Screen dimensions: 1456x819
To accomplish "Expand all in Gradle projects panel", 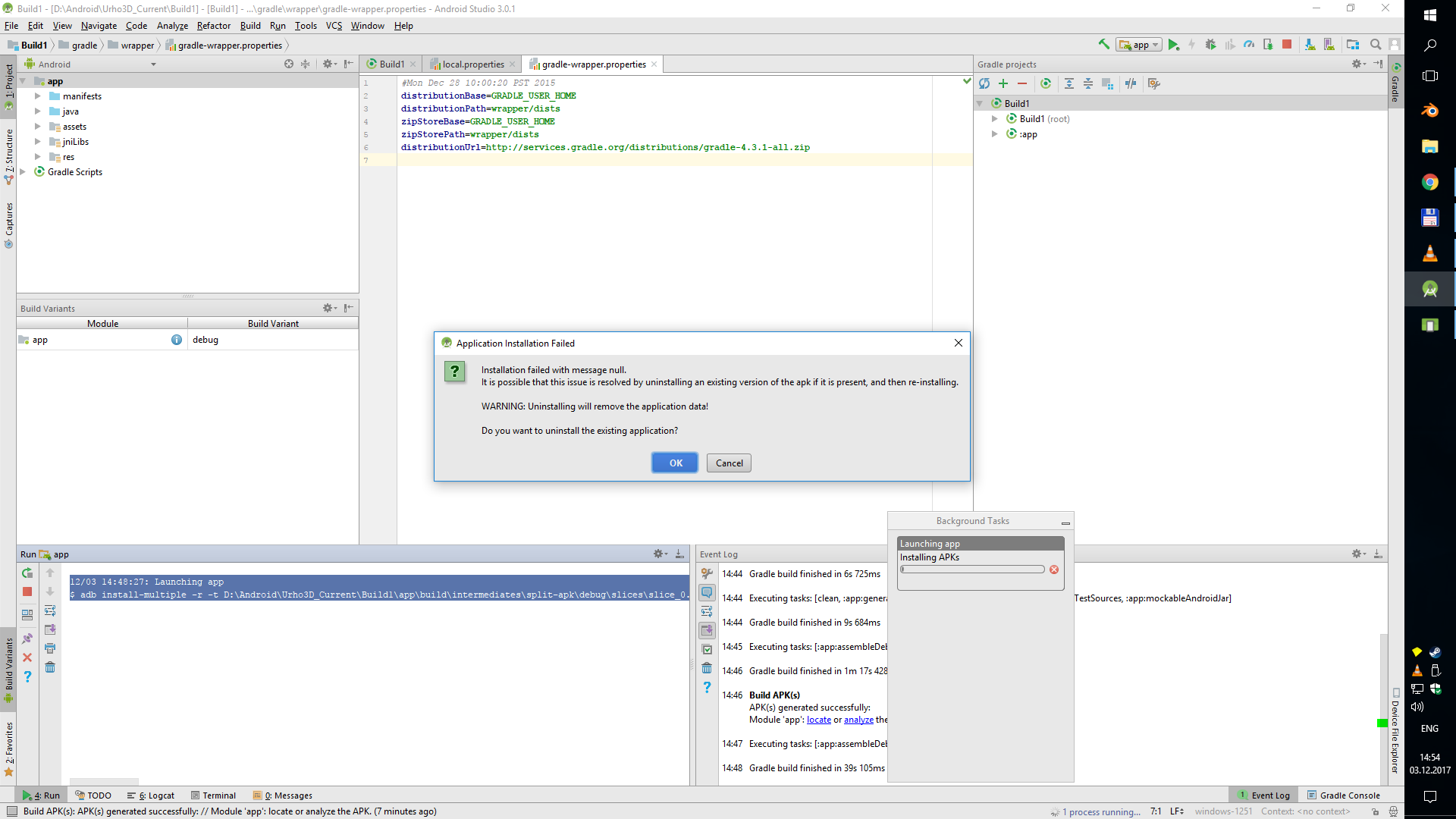I will [1069, 83].
